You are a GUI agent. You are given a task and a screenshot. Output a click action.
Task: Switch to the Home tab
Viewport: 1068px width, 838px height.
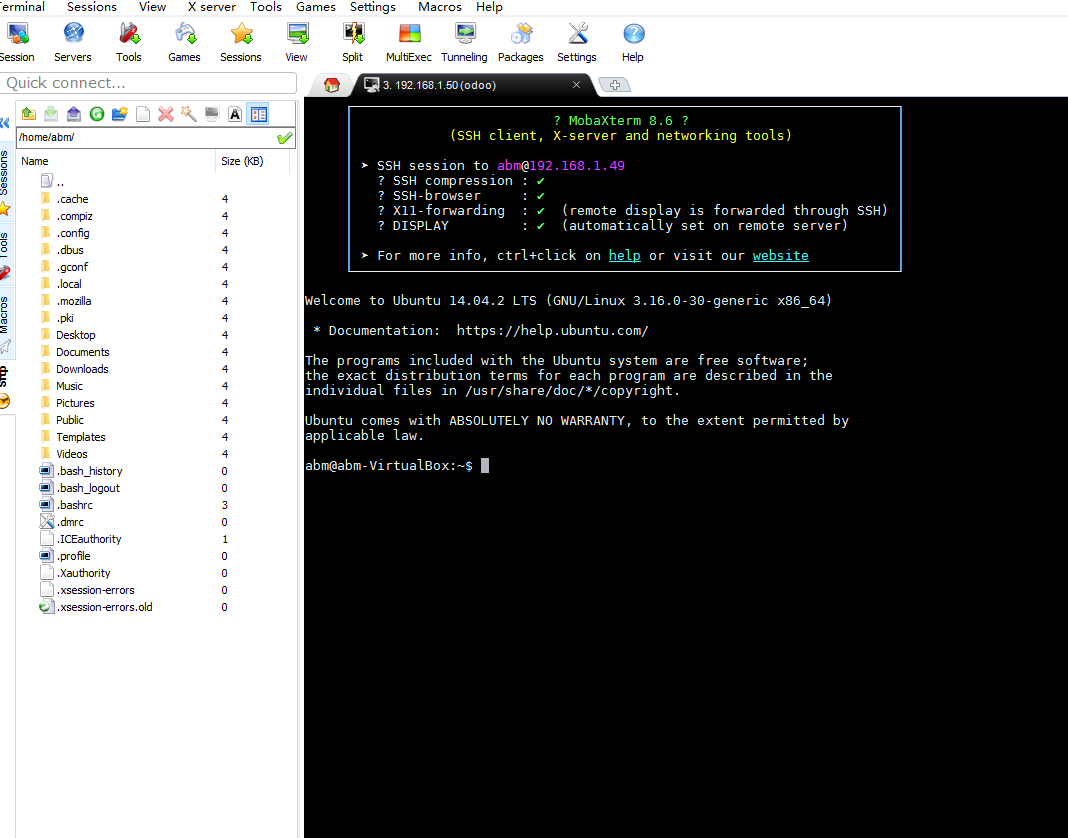click(332, 85)
